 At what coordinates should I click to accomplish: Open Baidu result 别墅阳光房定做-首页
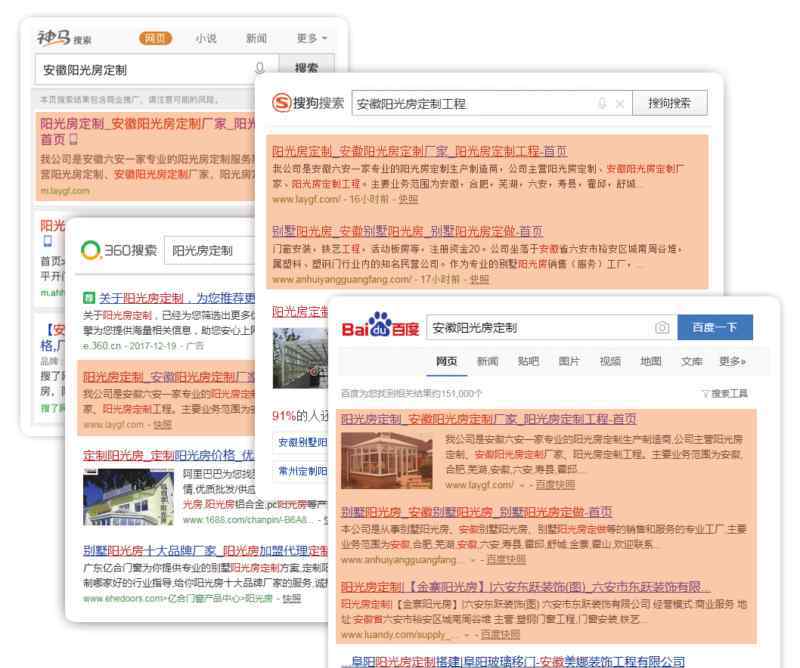pyautogui.click(x=477, y=512)
